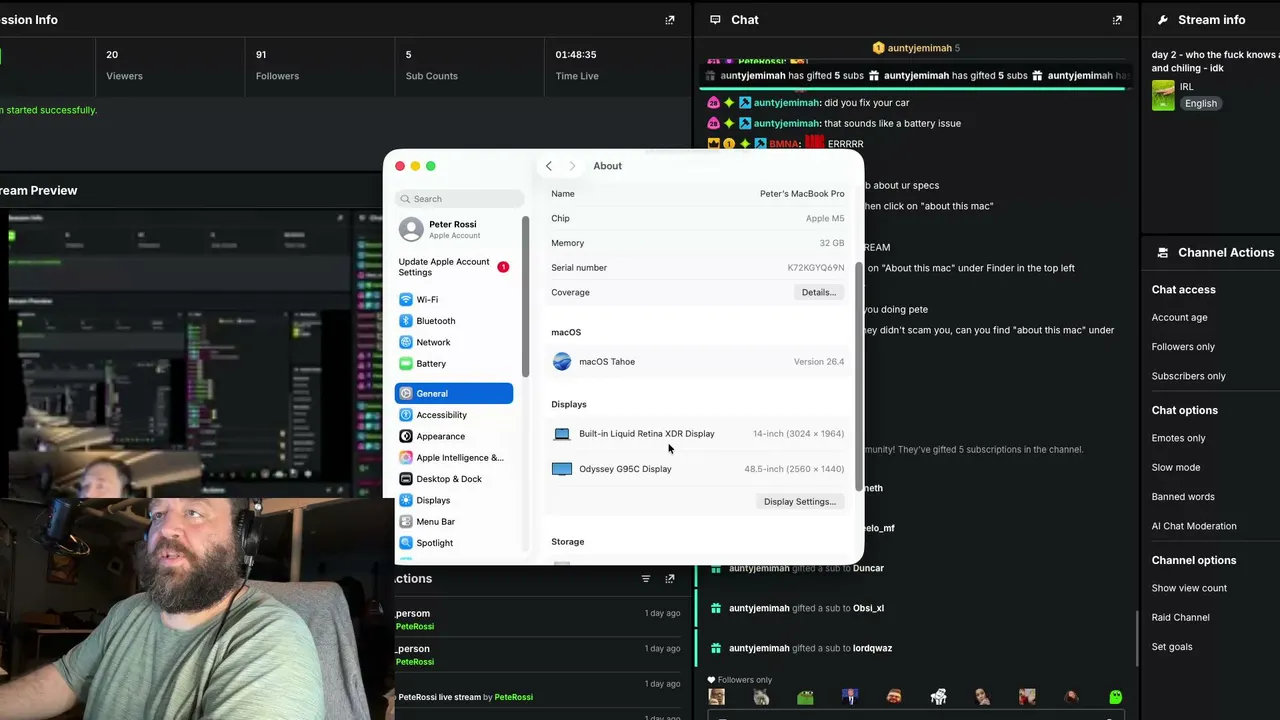Click Set goals channel option
Screen dimensions: 1280x720
1172,647
